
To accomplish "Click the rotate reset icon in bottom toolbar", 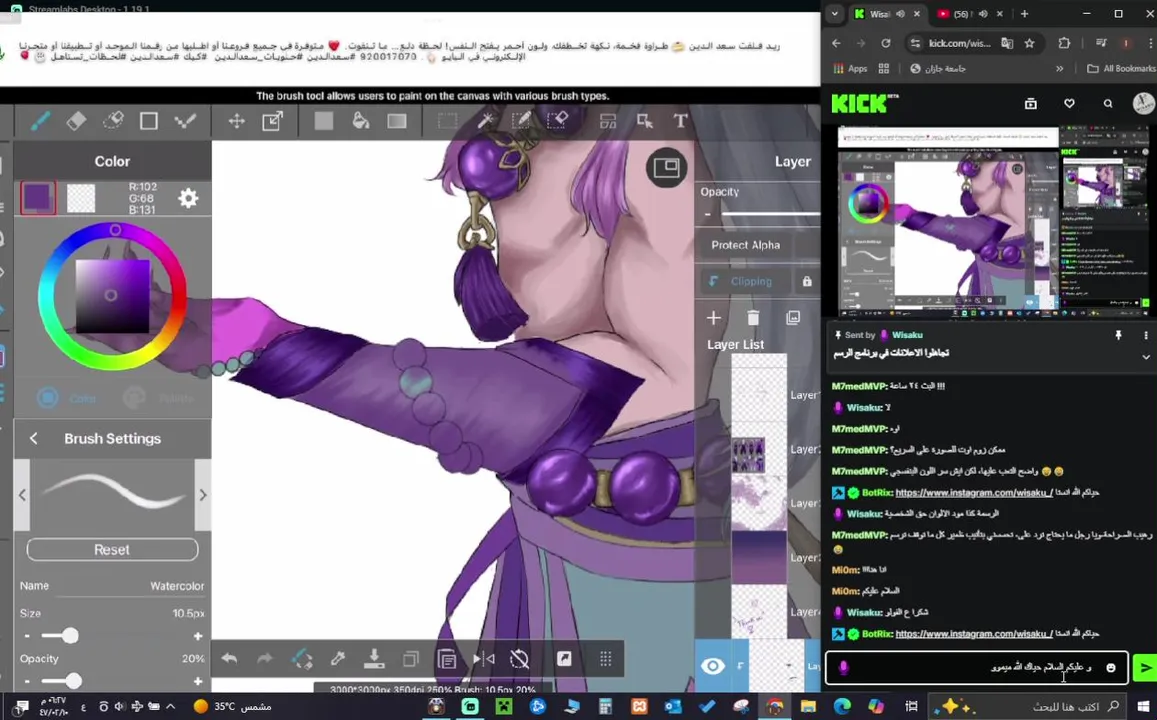I will tap(519, 659).
